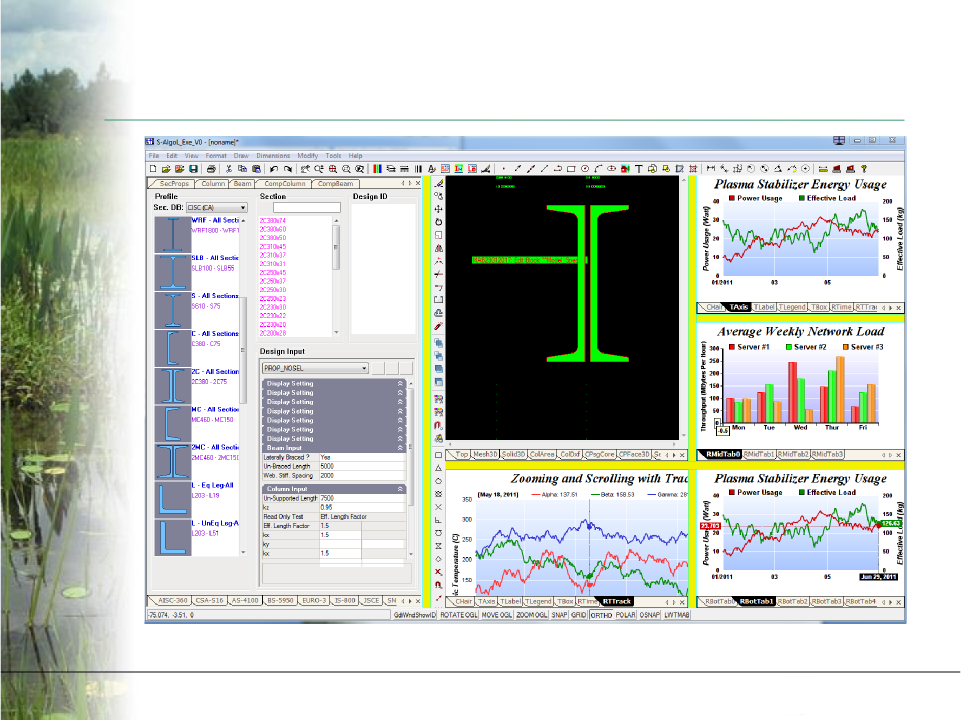961x720 pixels.
Task: Switch to the CompBeam tab
Action: (335, 184)
